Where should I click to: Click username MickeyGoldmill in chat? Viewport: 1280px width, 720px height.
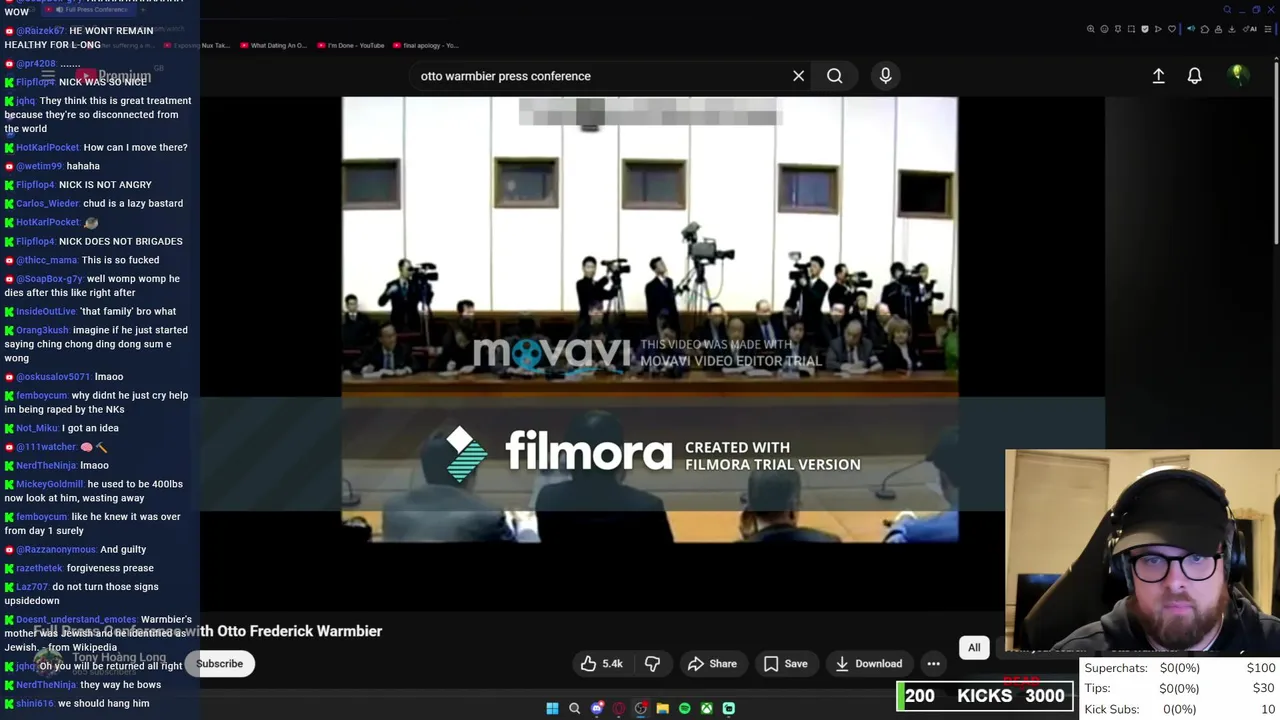[x=50, y=484]
